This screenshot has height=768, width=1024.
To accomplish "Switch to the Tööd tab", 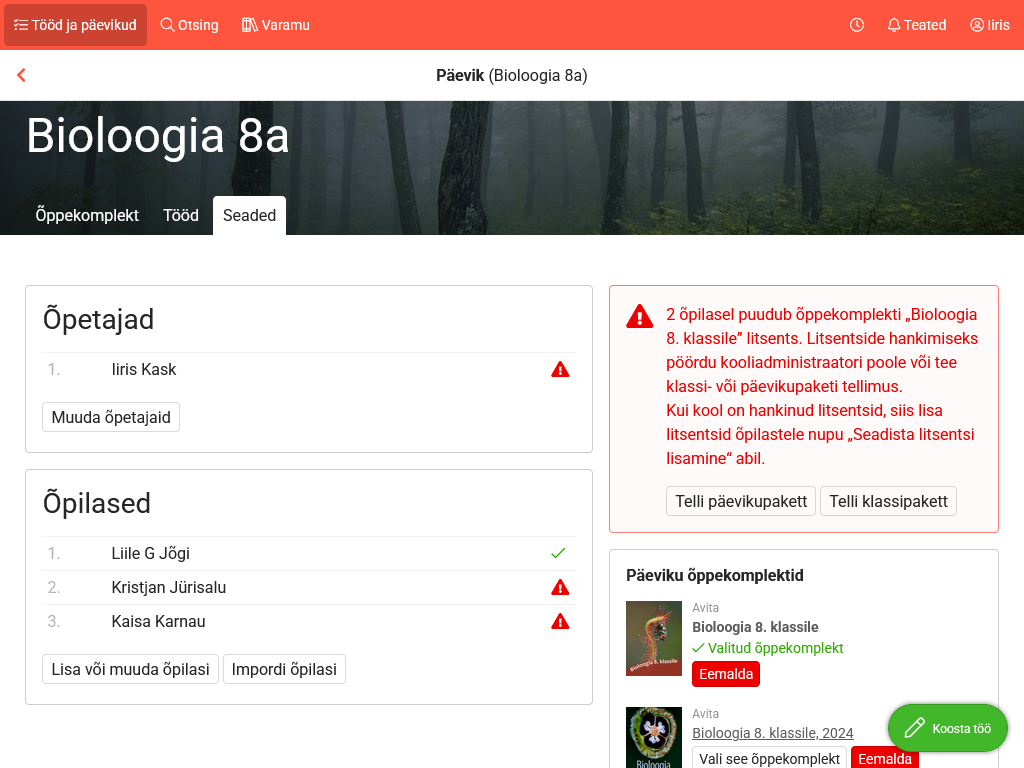I will (181, 215).
